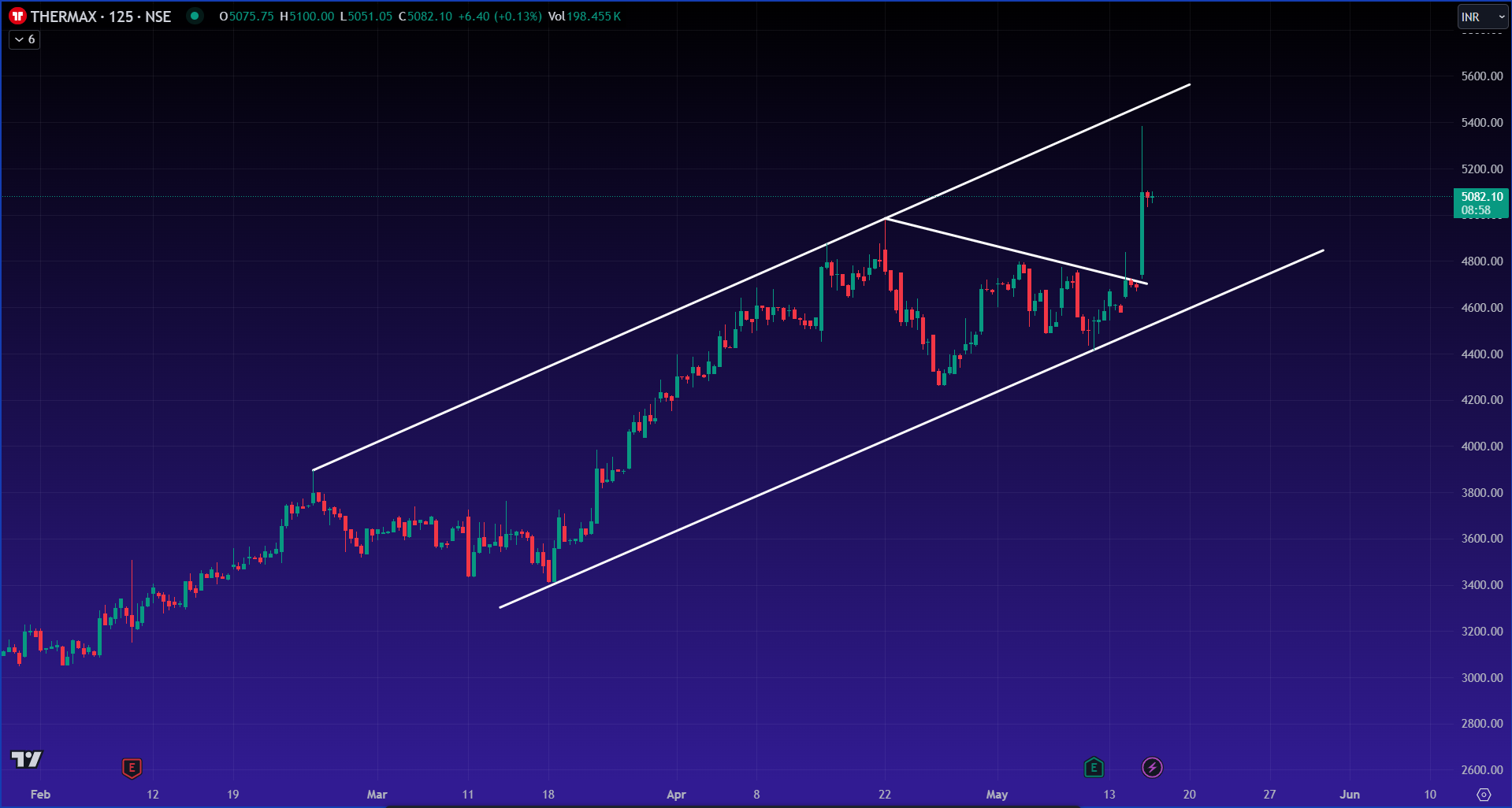Click the tall green breakout candle
The width and height of the screenshot is (1512, 808).
coord(1142,234)
